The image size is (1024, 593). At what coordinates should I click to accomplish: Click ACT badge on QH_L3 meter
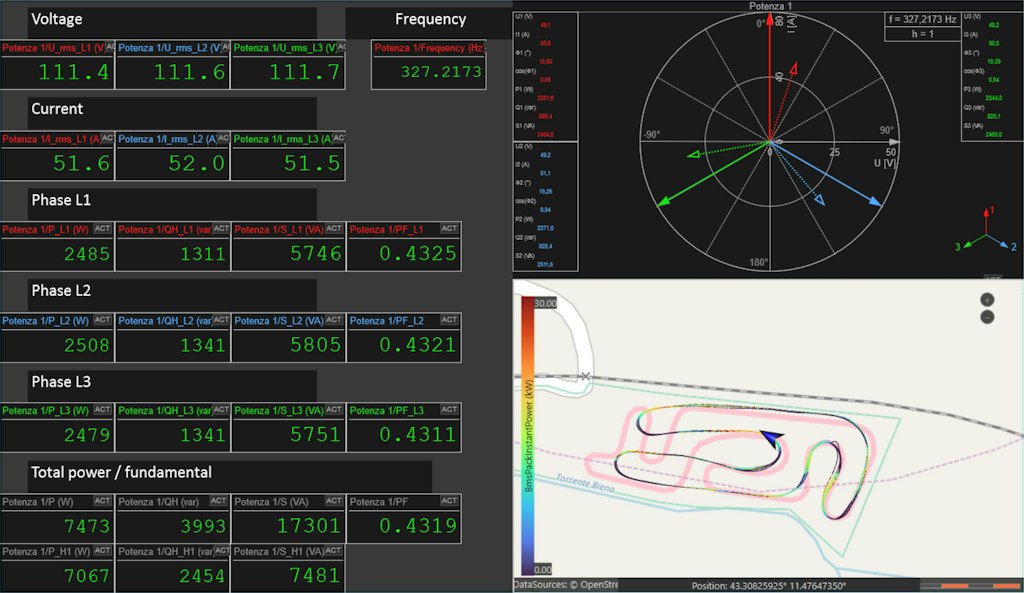pos(221,409)
